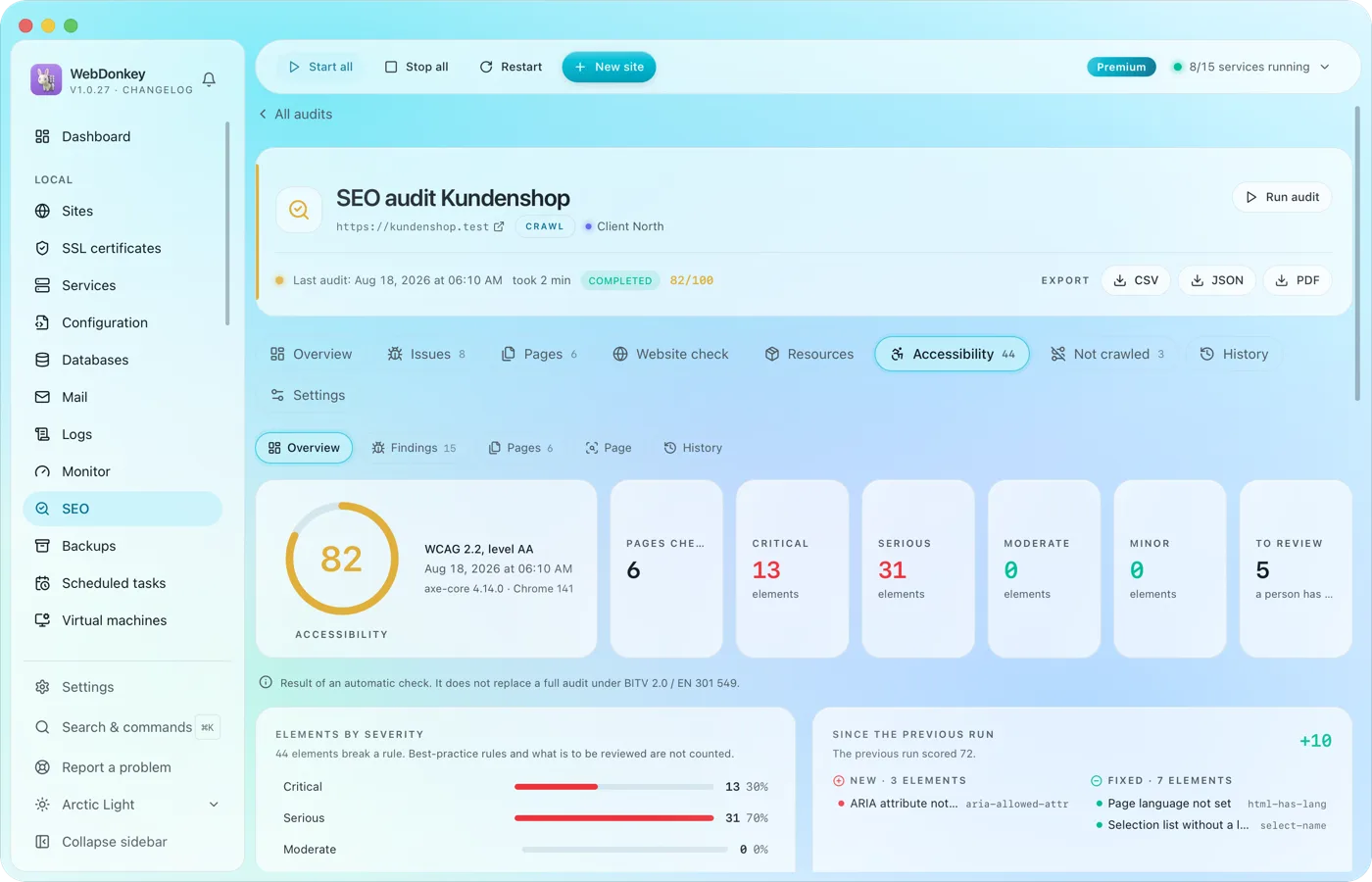Open Backups in the sidebar
1372x882 pixels.
point(122,546)
